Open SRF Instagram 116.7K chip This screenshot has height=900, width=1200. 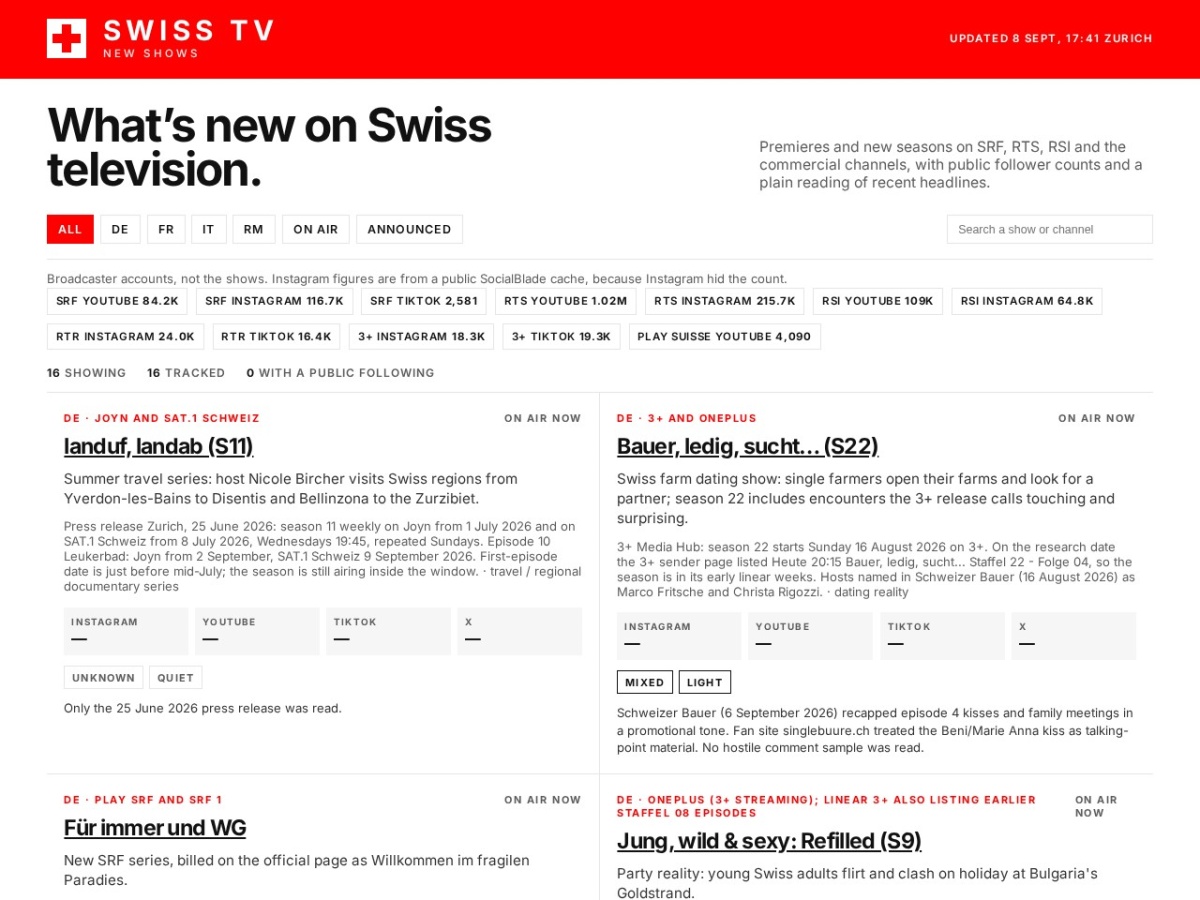274,301
